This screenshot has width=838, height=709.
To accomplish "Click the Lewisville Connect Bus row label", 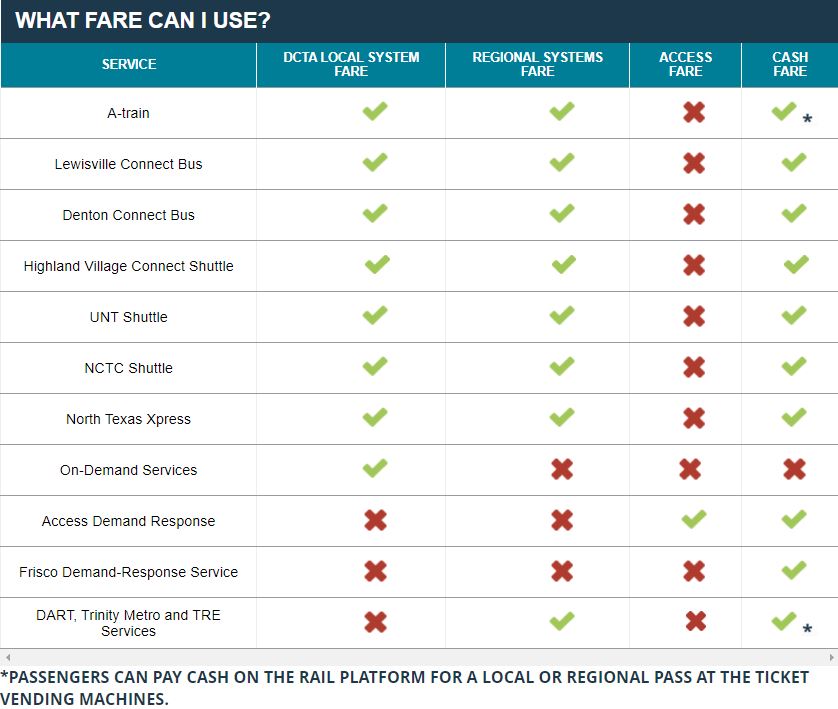I will click(x=128, y=164).
